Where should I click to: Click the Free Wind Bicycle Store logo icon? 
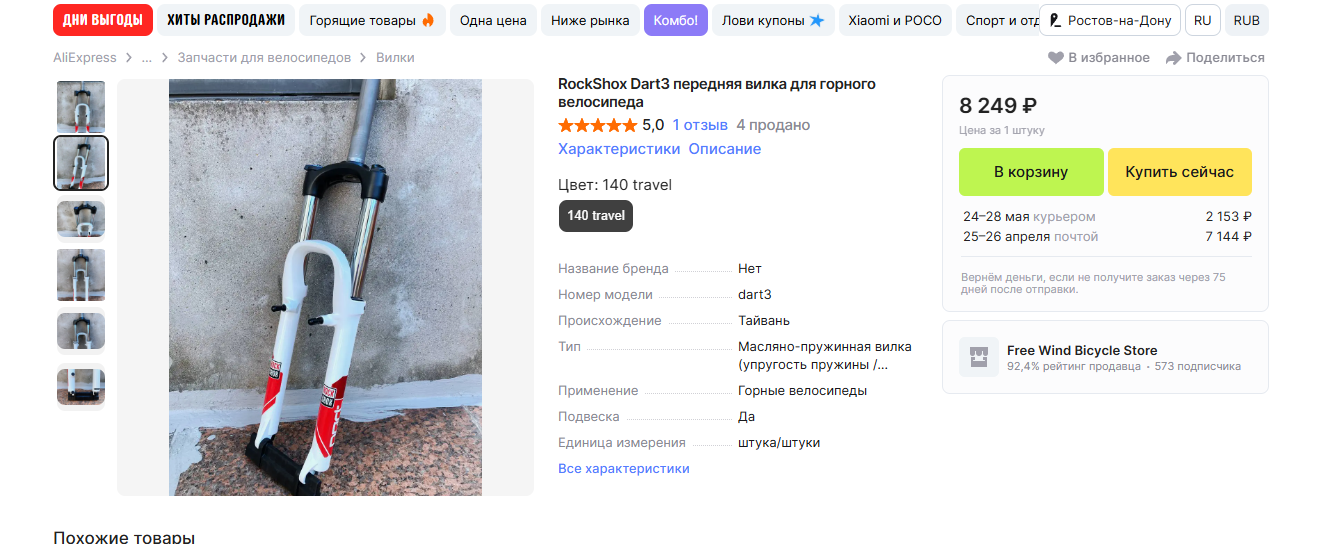point(979,357)
